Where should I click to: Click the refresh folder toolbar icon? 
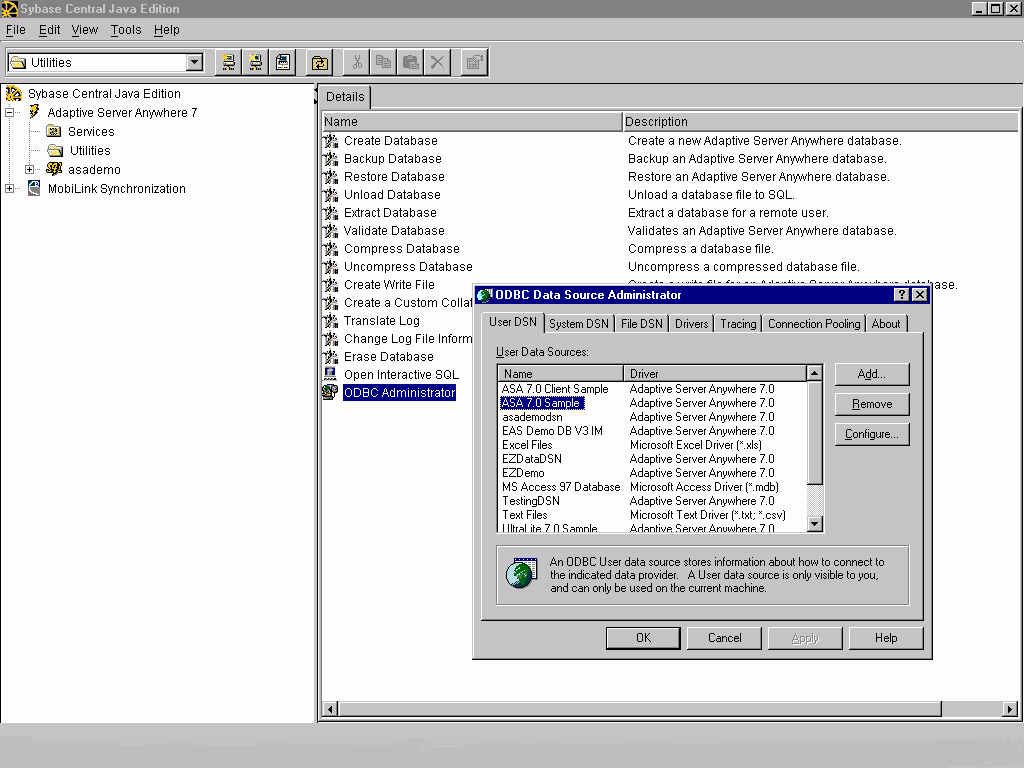click(319, 63)
